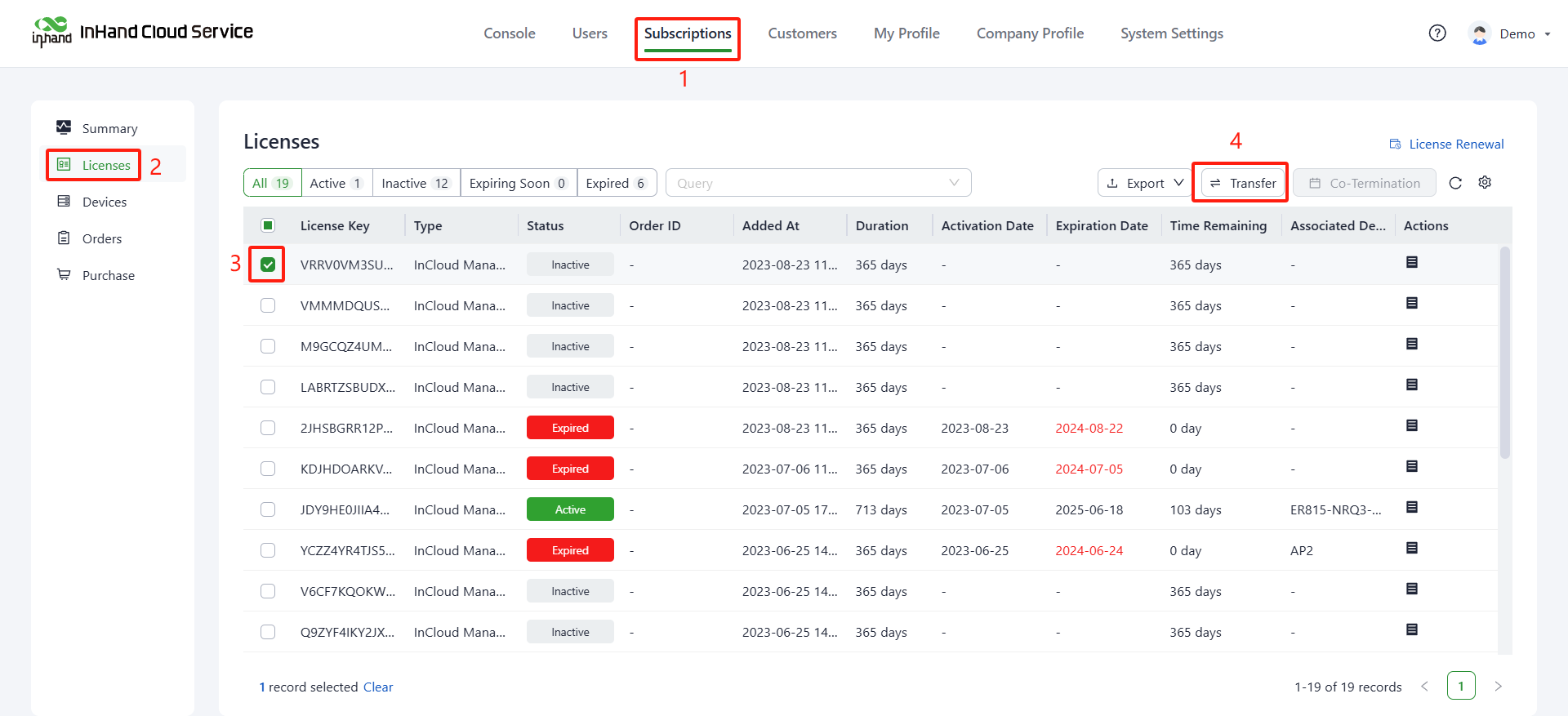The width and height of the screenshot is (1568, 716).
Task: Open table column settings gear icon
Action: coord(1485,183)
